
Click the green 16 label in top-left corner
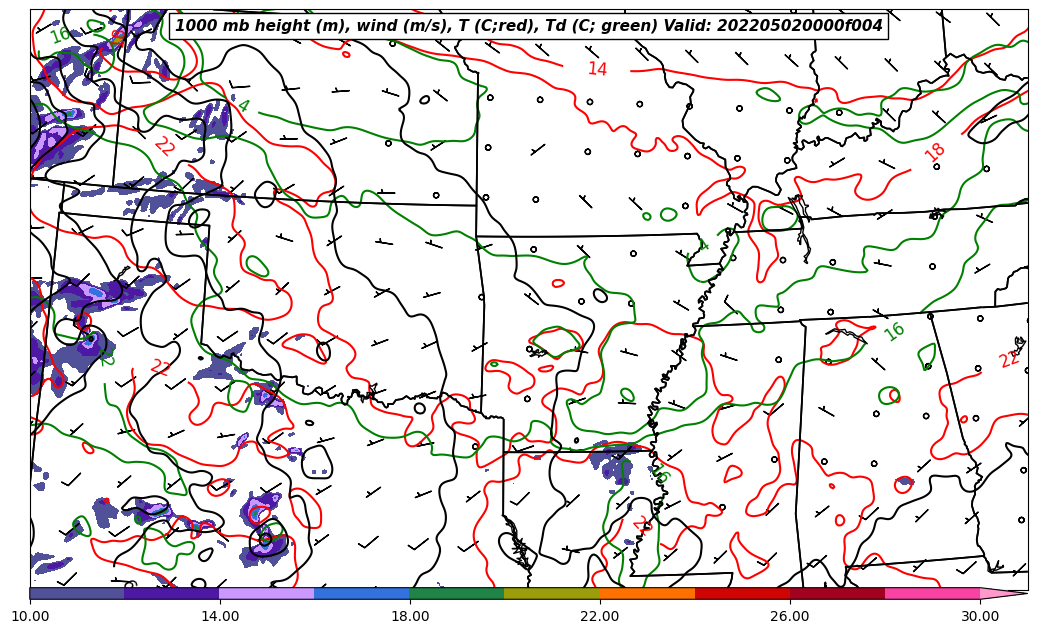[x=60, y=34]
